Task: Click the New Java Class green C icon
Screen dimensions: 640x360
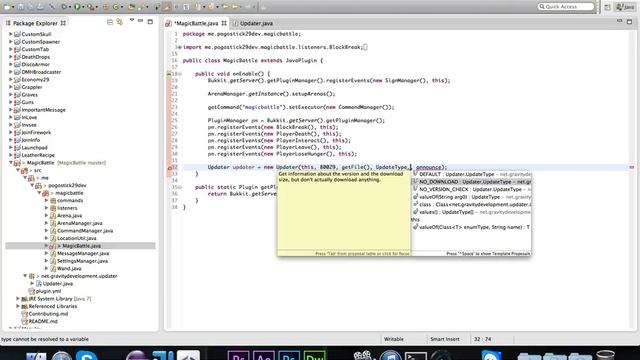Action: (x=116, y=7)
